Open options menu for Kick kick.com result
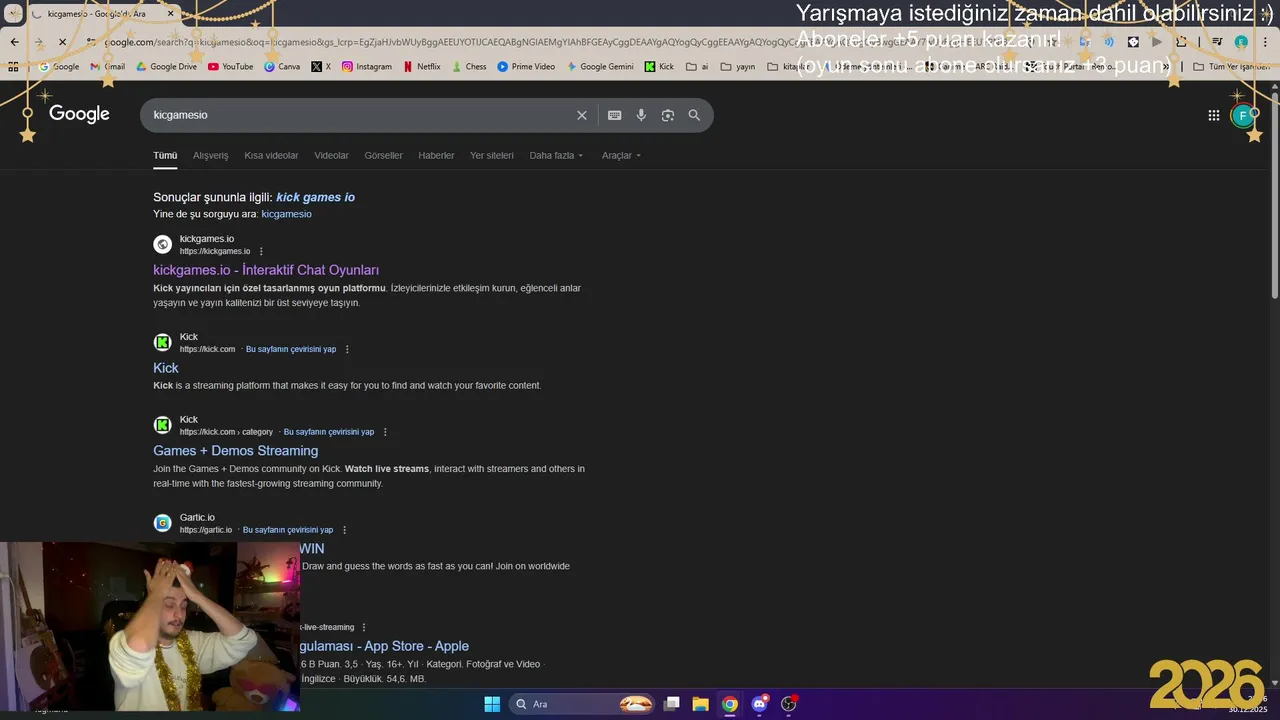This screenshot has height=720, width=1280. (x=347, y=349)
